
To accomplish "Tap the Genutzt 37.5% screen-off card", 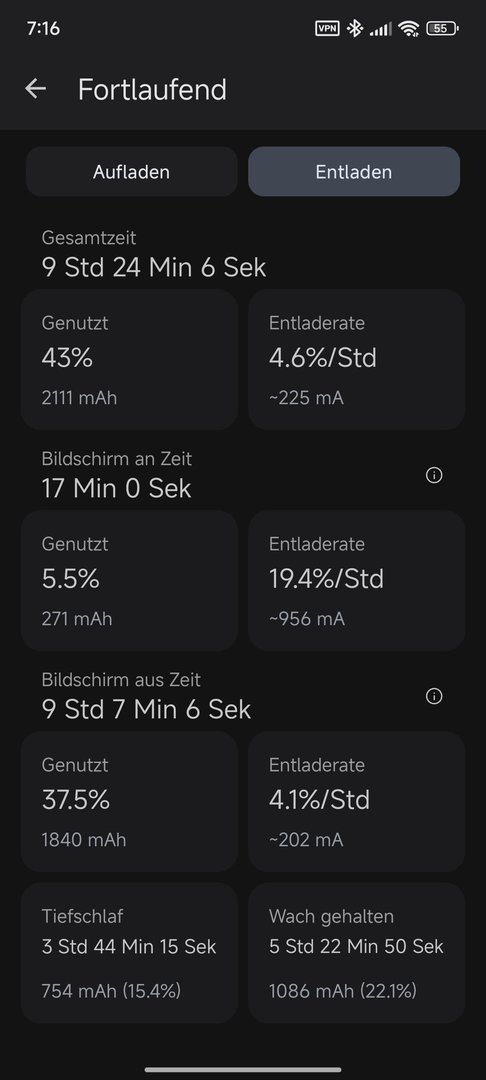I will (x=129, y=802).
